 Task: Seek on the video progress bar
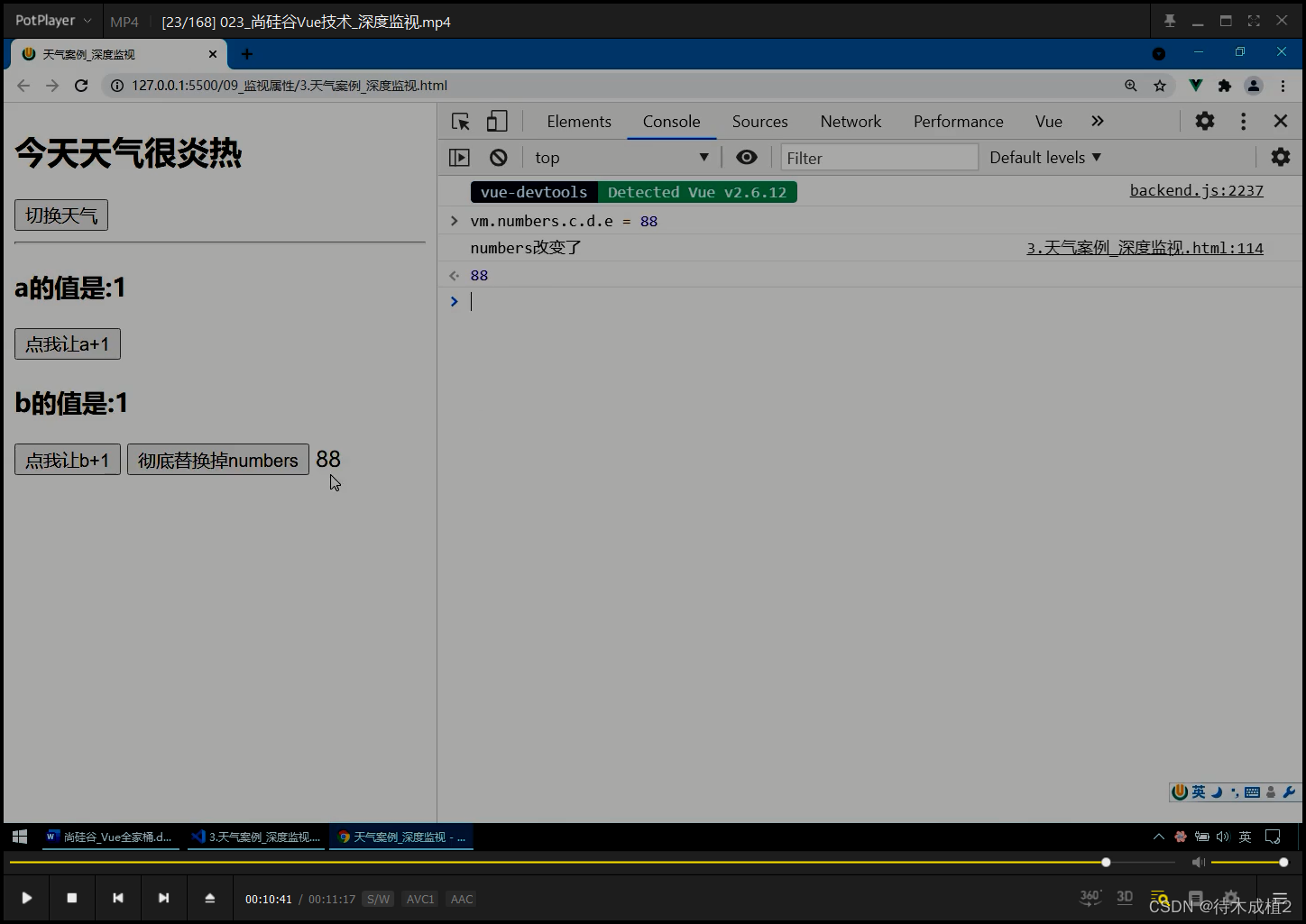(592, 863)
